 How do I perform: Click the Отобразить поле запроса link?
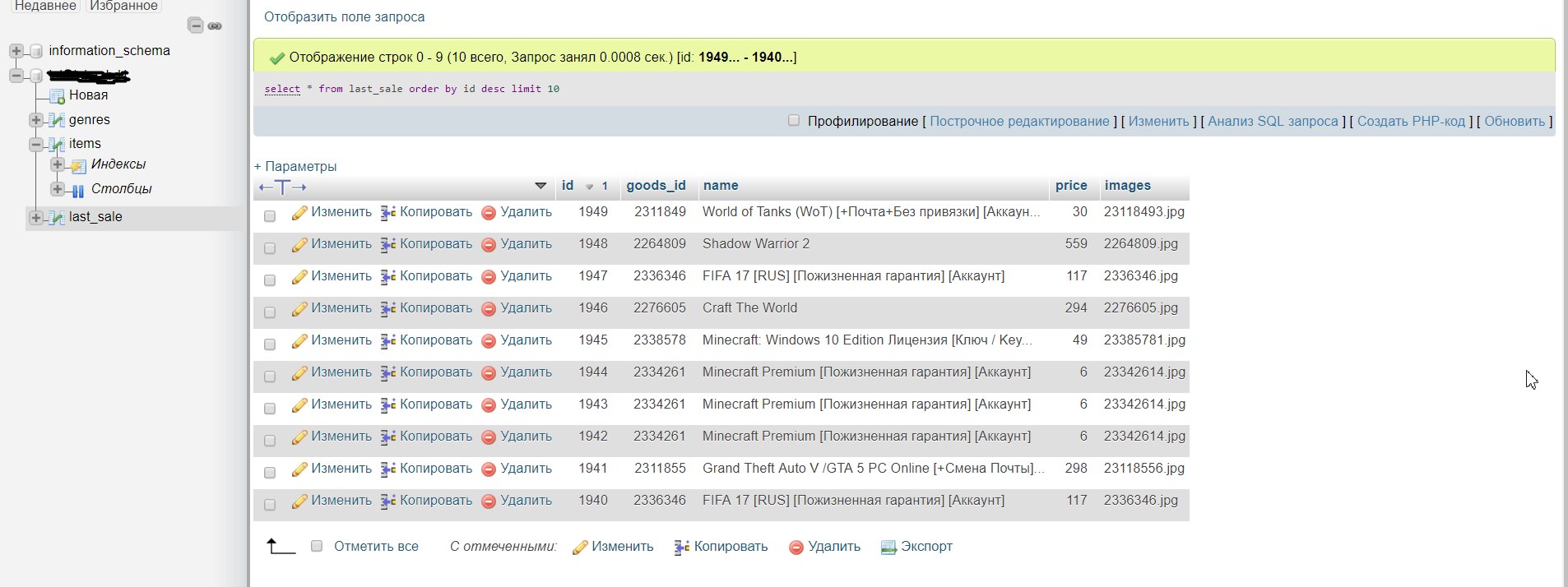pos(344,16)
